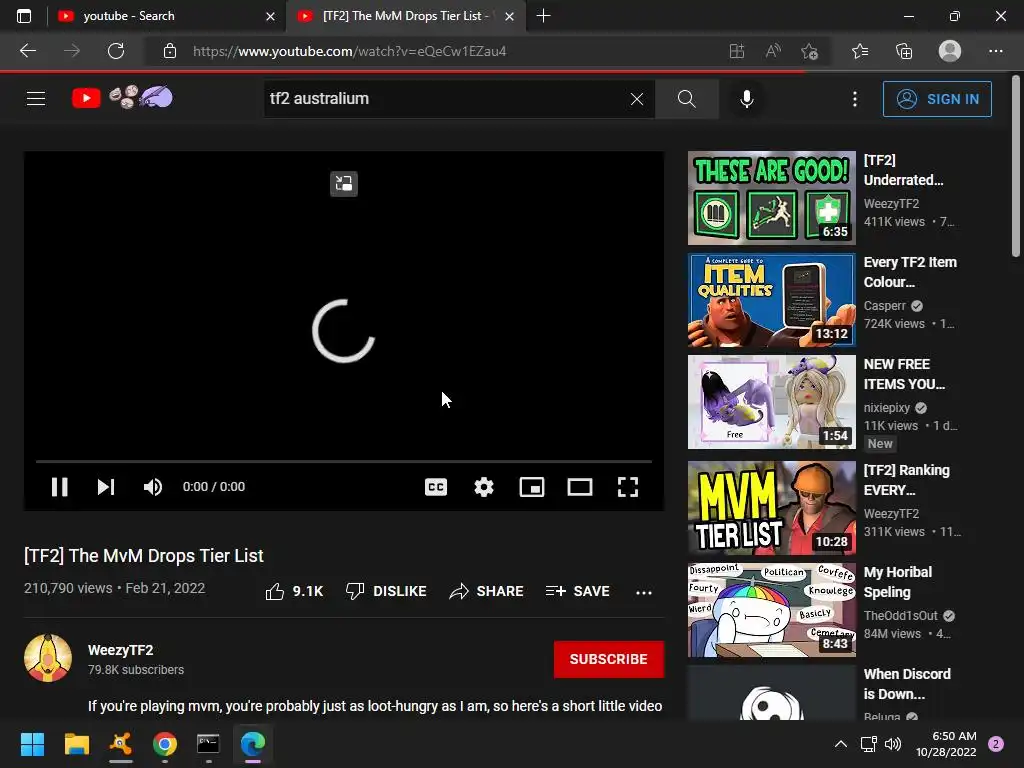This screenshot has width=1024, height=768.
Task: Like the video with 9.1K thumbs up
Action: [294, 591]
